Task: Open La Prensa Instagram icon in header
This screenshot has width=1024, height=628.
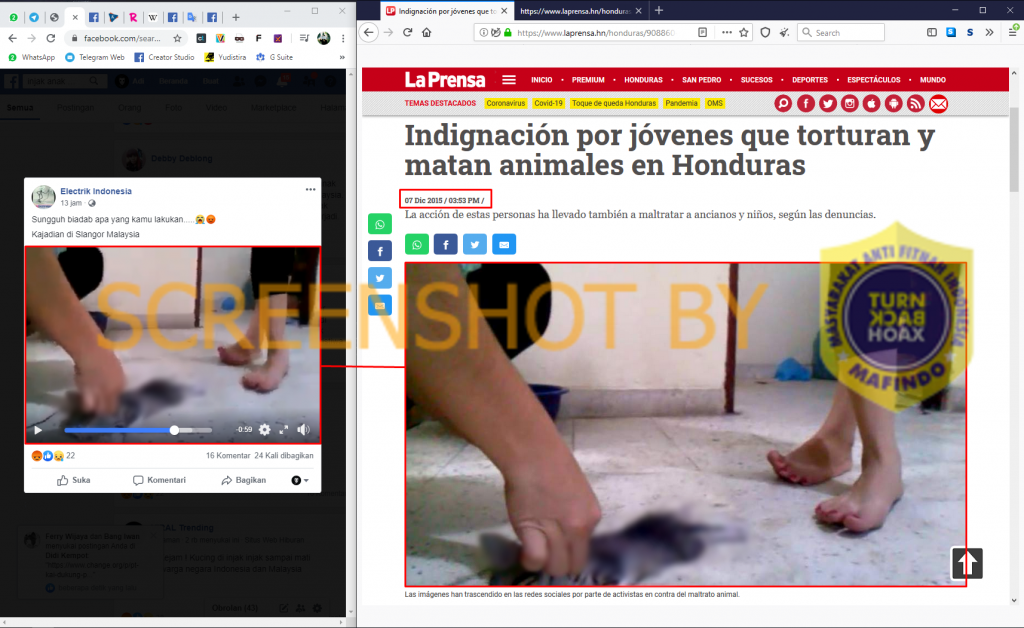Action: click(x=849, y=104)
